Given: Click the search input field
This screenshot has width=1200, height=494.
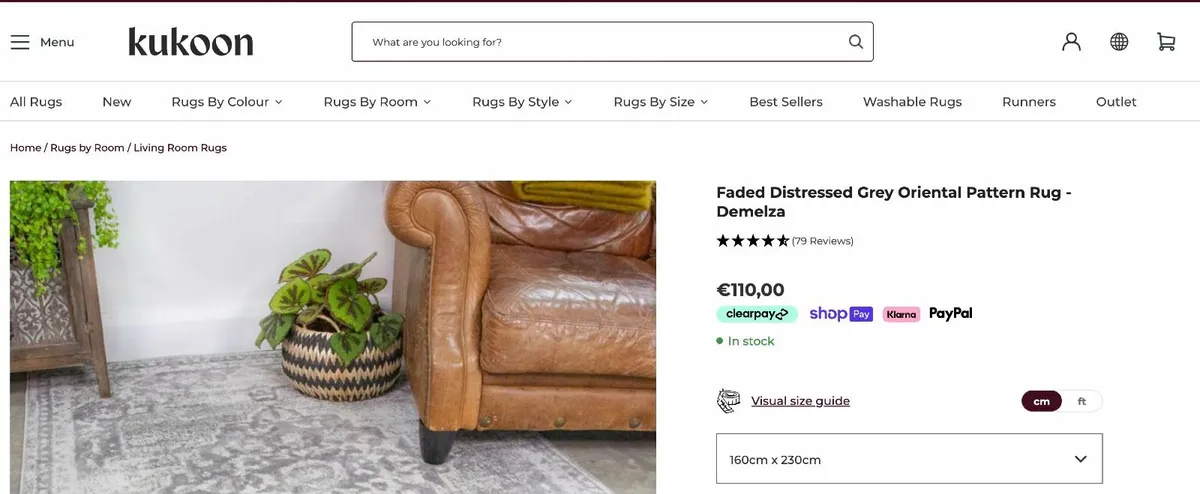Looking at the screenshot, I should tap(600, 42).
